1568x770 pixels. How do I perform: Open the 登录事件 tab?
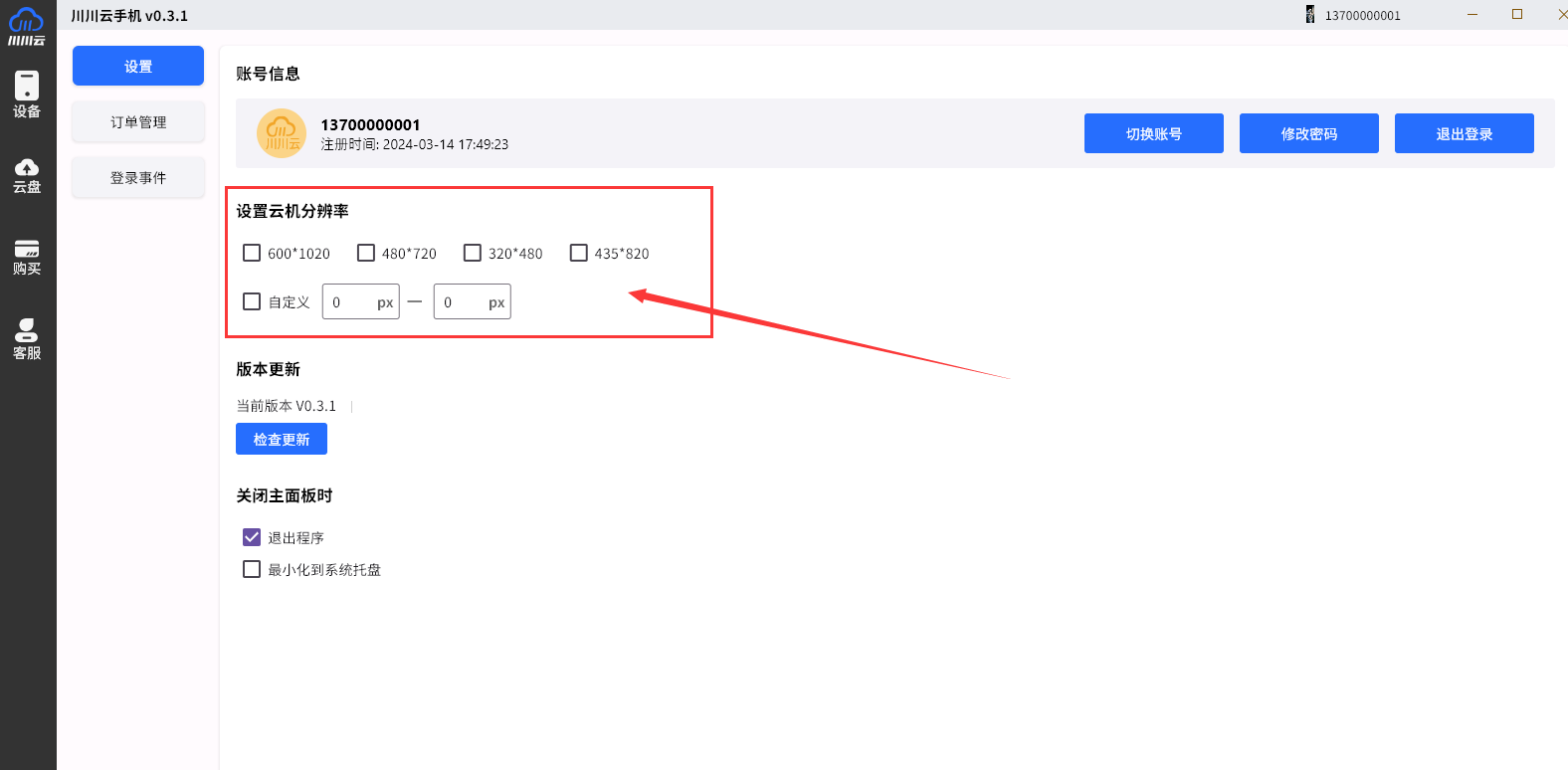pyautogui.click(x=138, y=178)
